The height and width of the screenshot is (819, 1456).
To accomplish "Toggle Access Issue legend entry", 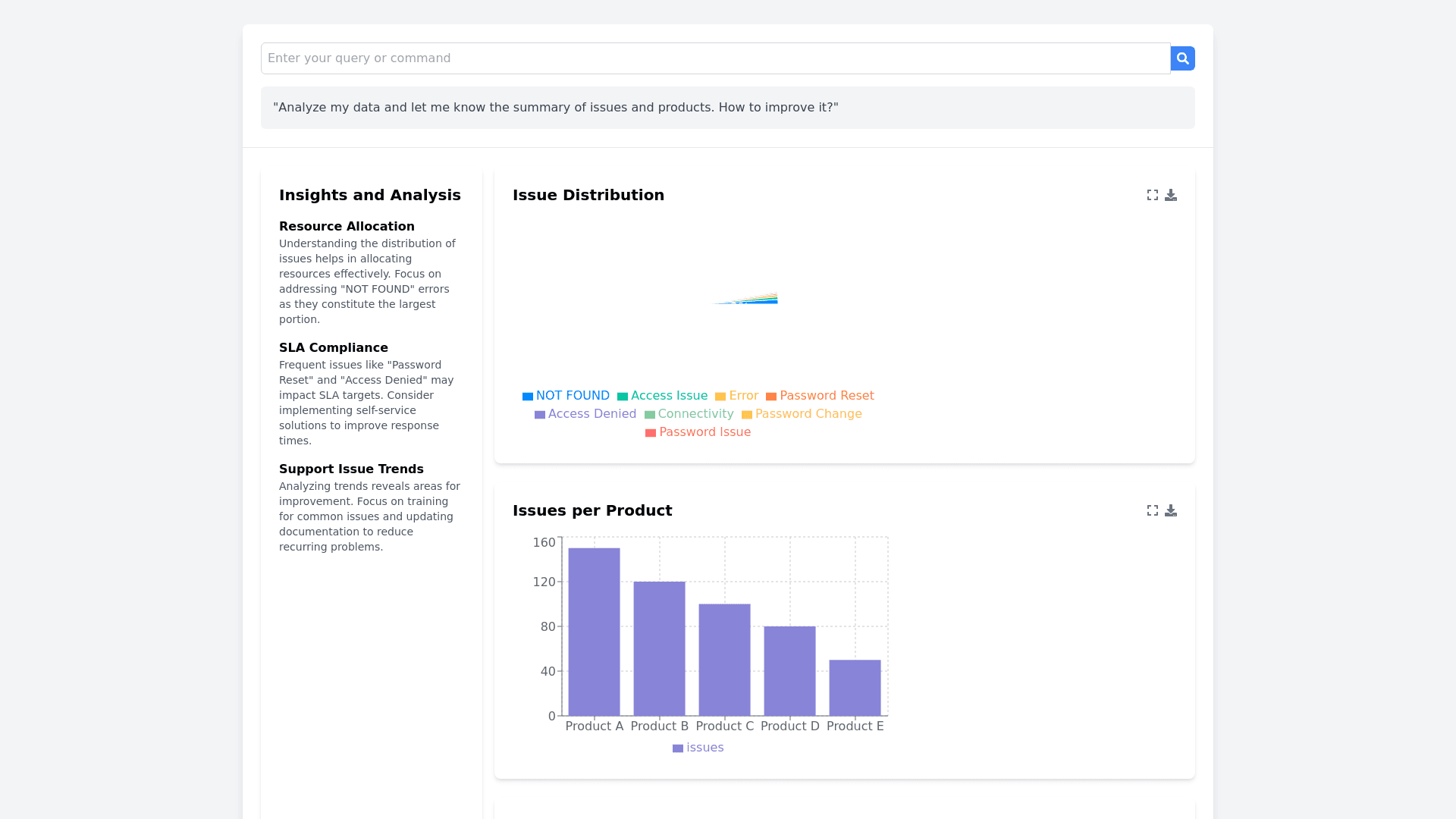I will 662,396.
